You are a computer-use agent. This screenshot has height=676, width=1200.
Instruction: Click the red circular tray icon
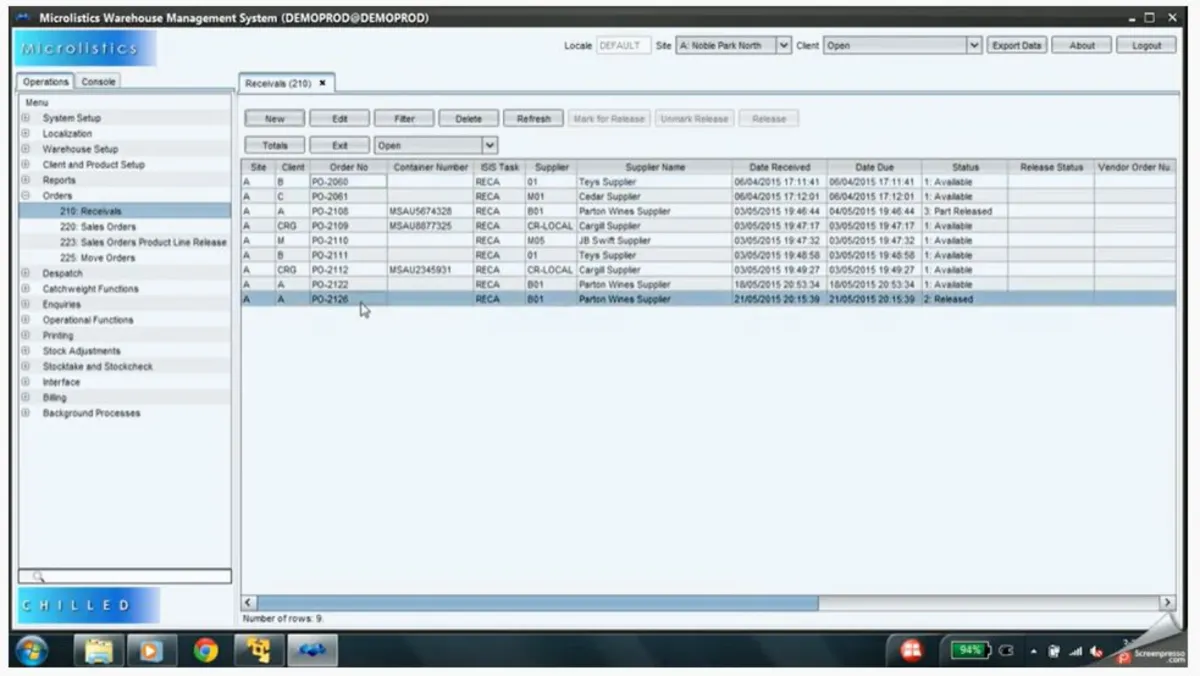pos(911,651)
